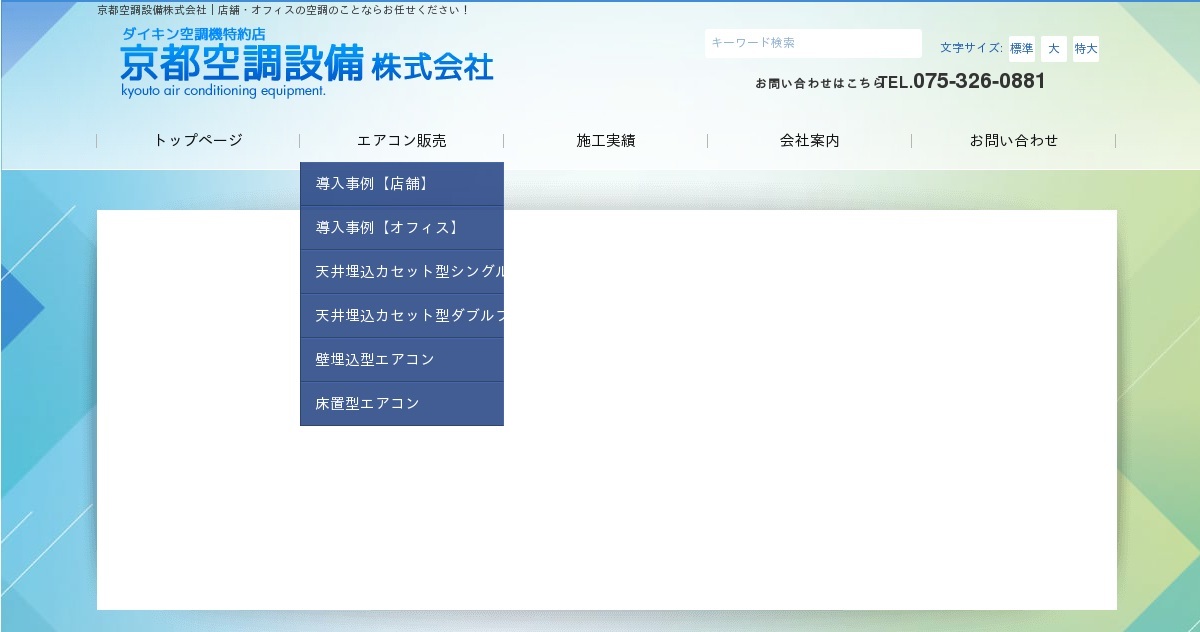Click the 京都空調設備 株式会社 logo
The image size is (1200, 632).
(307, 62)
